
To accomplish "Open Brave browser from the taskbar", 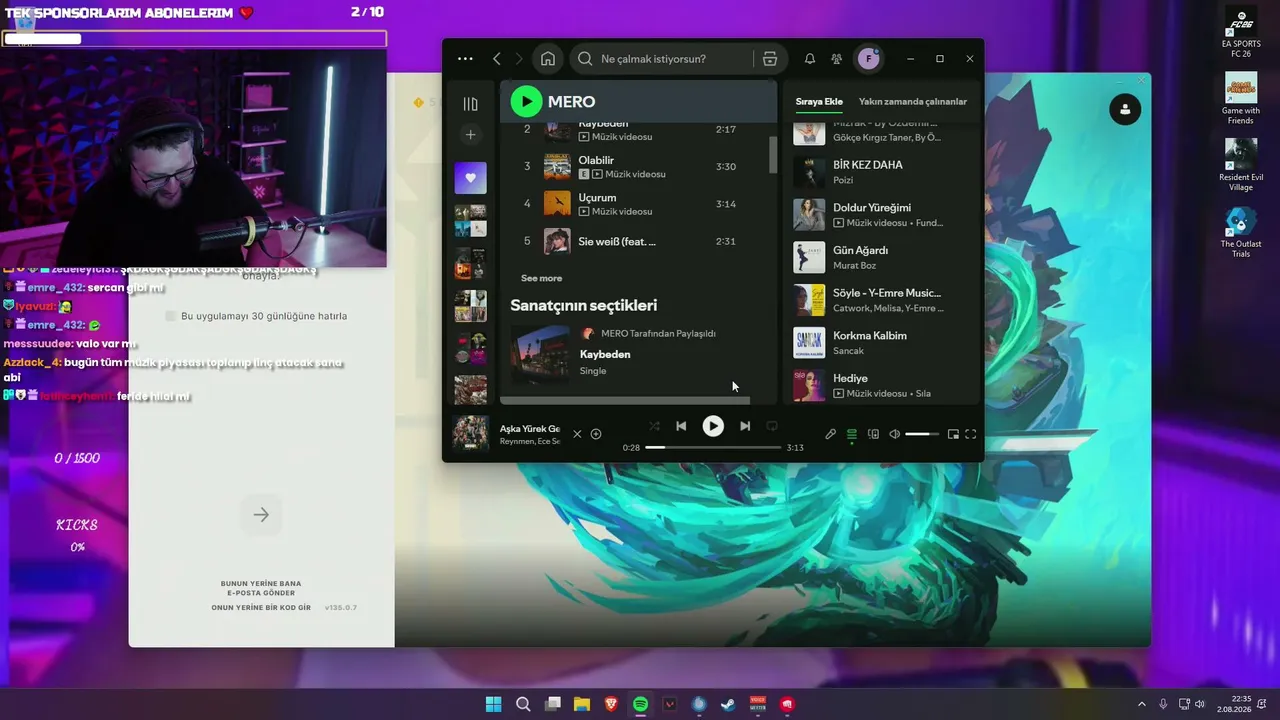I will click(611, 704).
